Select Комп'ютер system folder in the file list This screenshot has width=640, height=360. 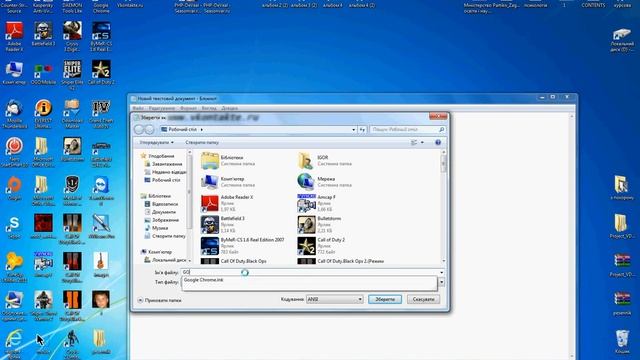click(x=228, y=182)
